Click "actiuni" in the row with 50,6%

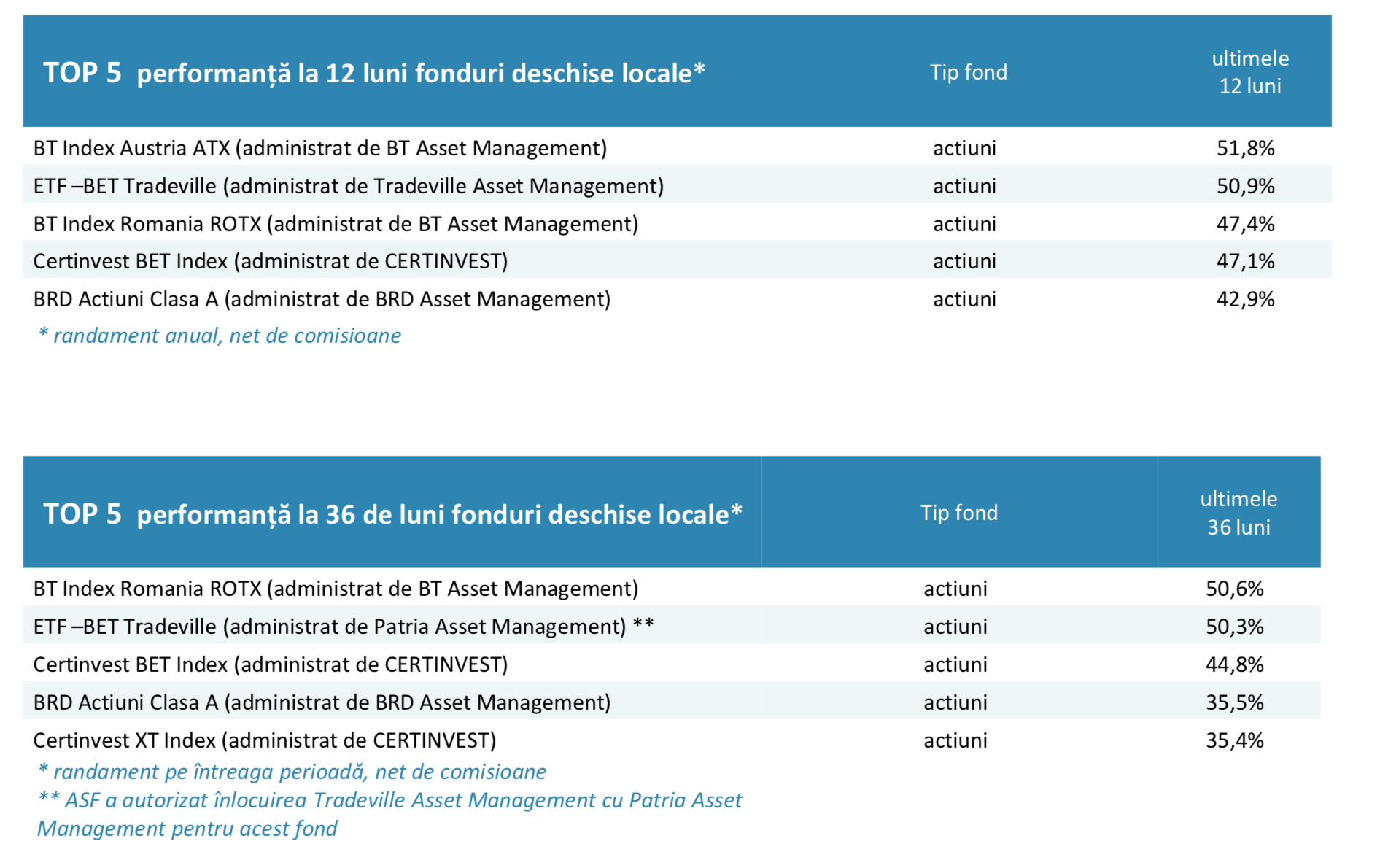tap(955, 589)
